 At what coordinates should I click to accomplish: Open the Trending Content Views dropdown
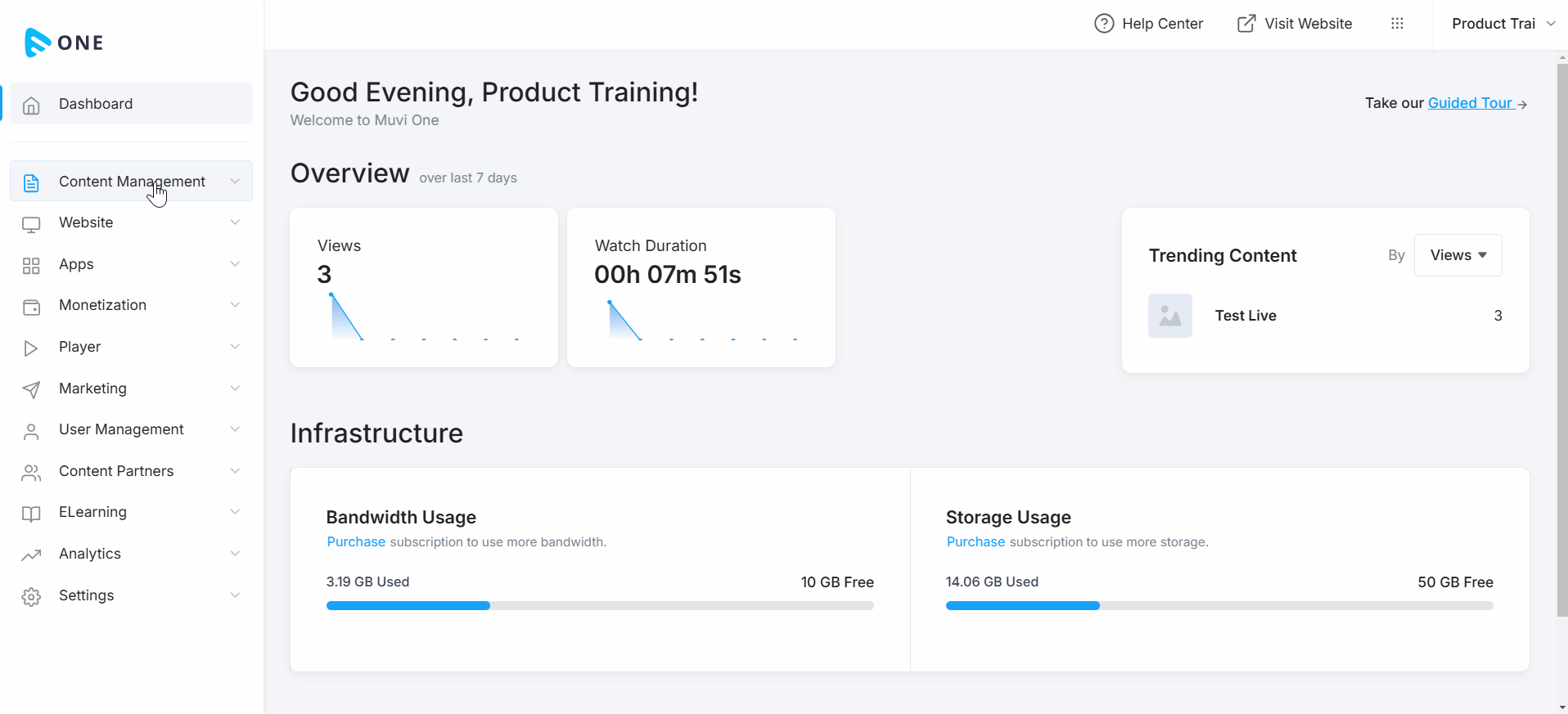(x=1458, y=255)
